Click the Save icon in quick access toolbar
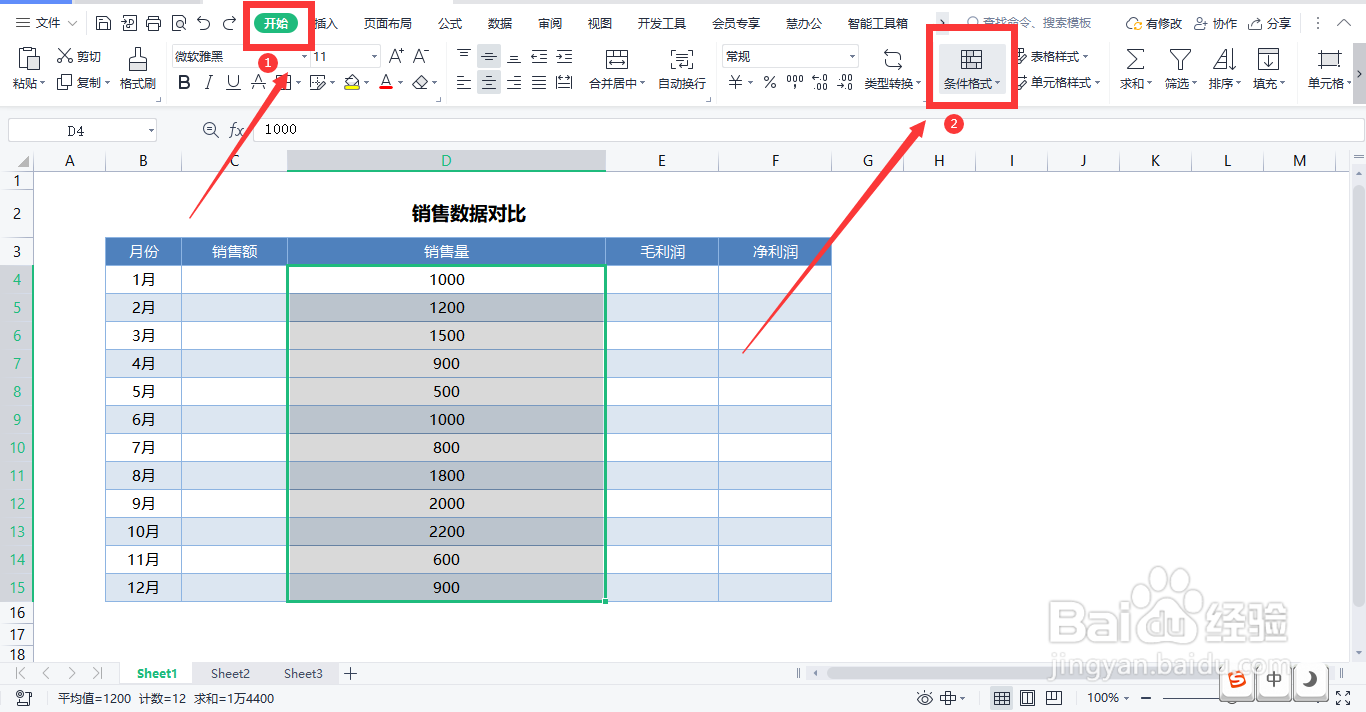The image size is (1366, 712). tap(104, 23)
